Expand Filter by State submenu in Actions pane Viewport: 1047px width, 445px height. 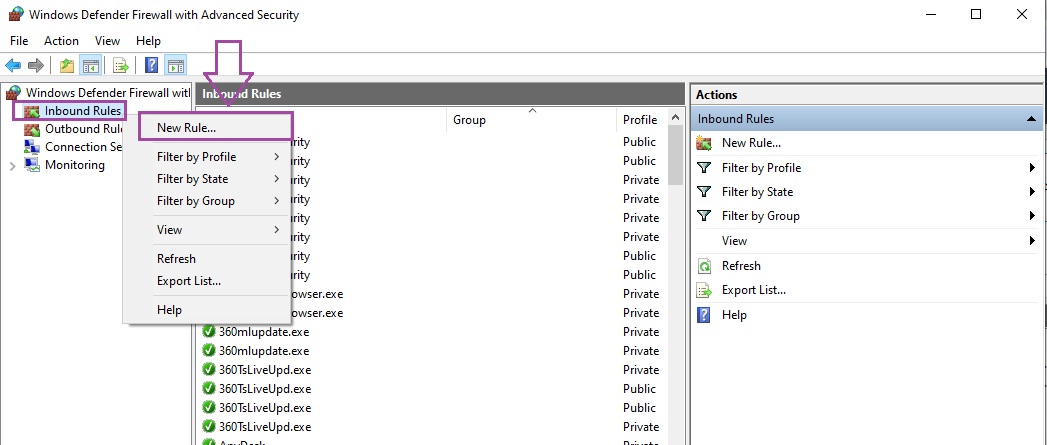coord(1030,192)
